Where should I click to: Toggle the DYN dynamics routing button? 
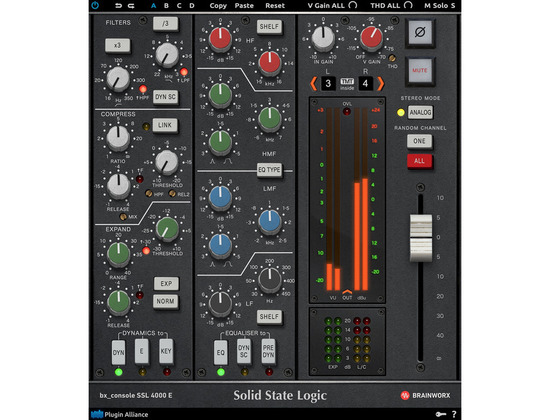(119, 352)
